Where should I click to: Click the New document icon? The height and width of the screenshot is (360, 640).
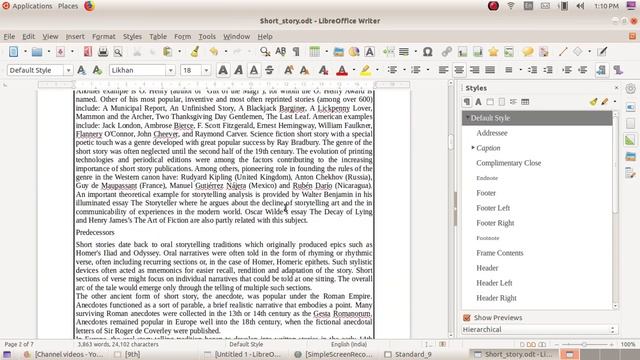pos(13,52)
